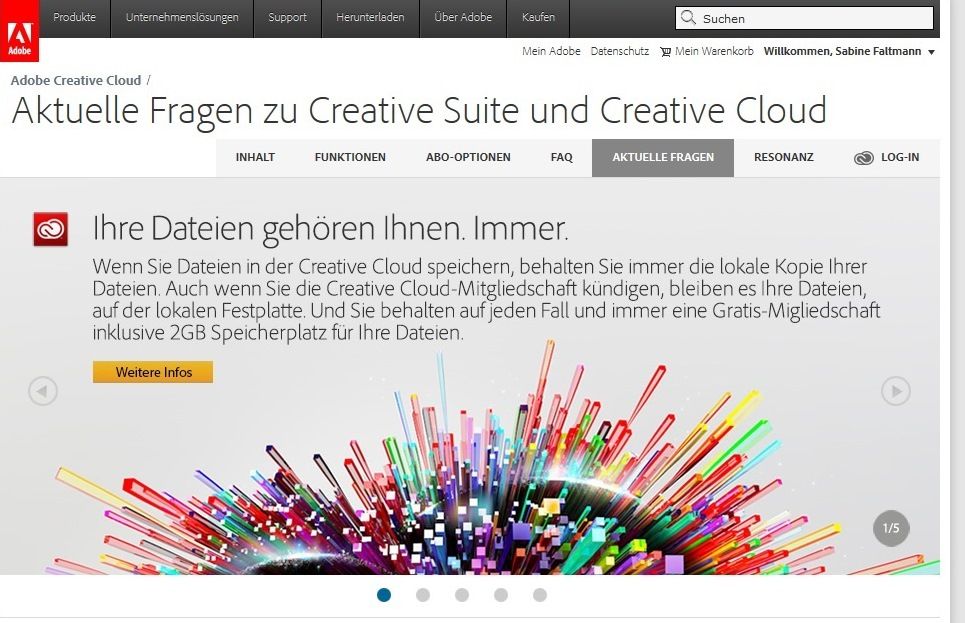Switch to the FAQ tab
Image resolution: width=965 pixels, height=623 pixels.
tap(561, 158)
